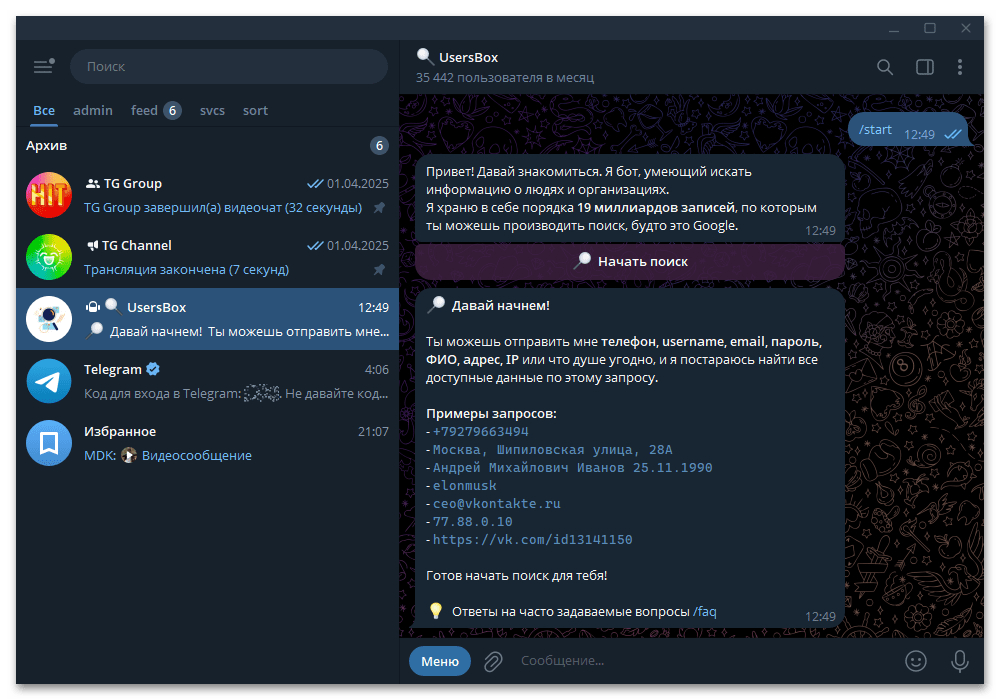The image size is (1000, 700).
Task: Attach a file with the paperclip icon
Action: [493, 661]
